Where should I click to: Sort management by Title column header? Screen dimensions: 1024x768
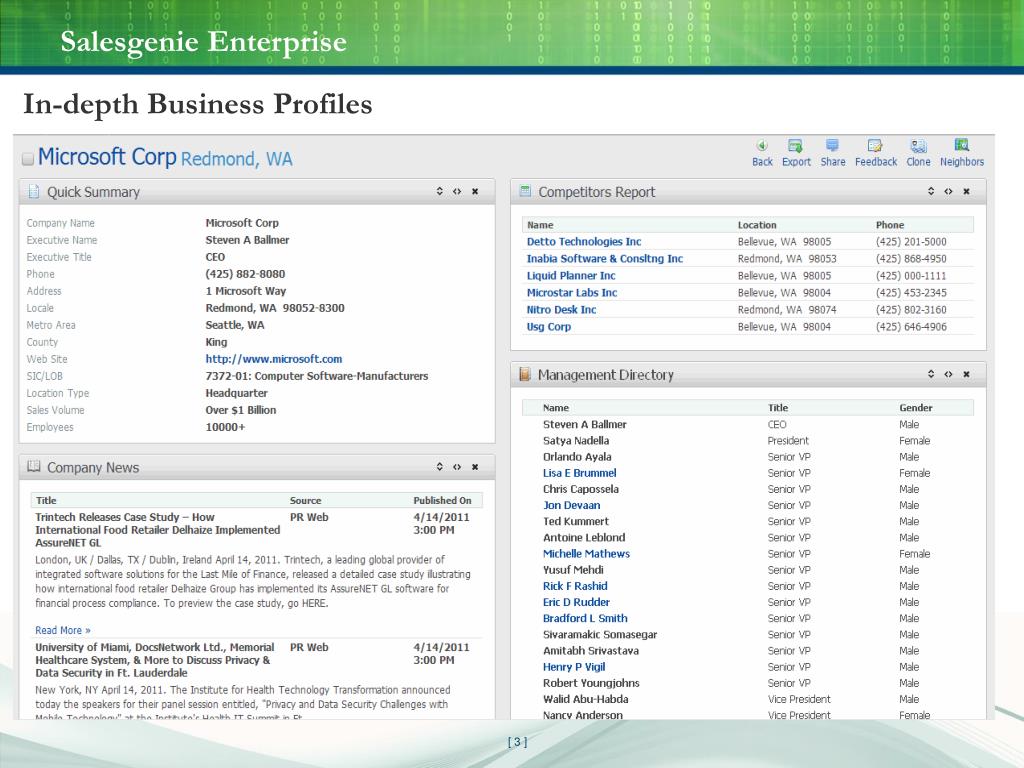(x=778, y=408)
